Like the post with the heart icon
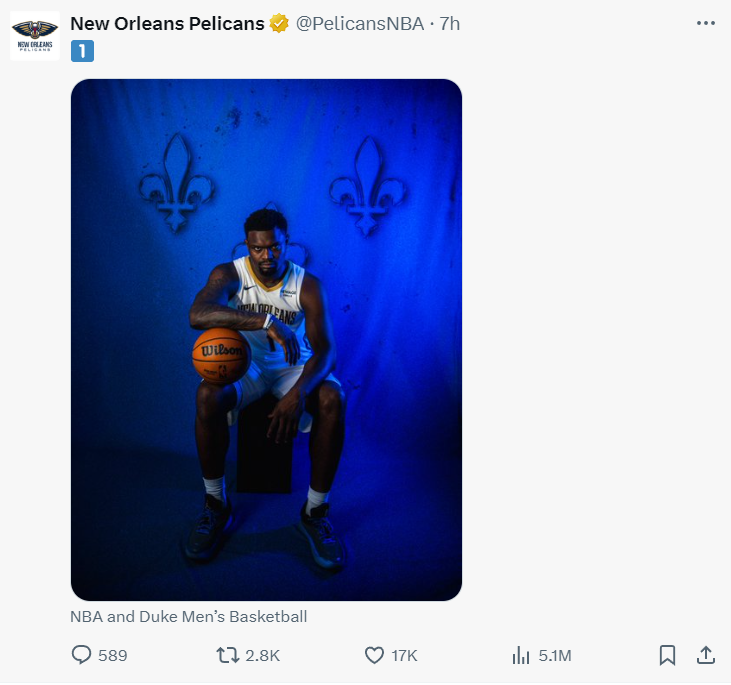Screen dimensions: 731x685 [374, 655]
